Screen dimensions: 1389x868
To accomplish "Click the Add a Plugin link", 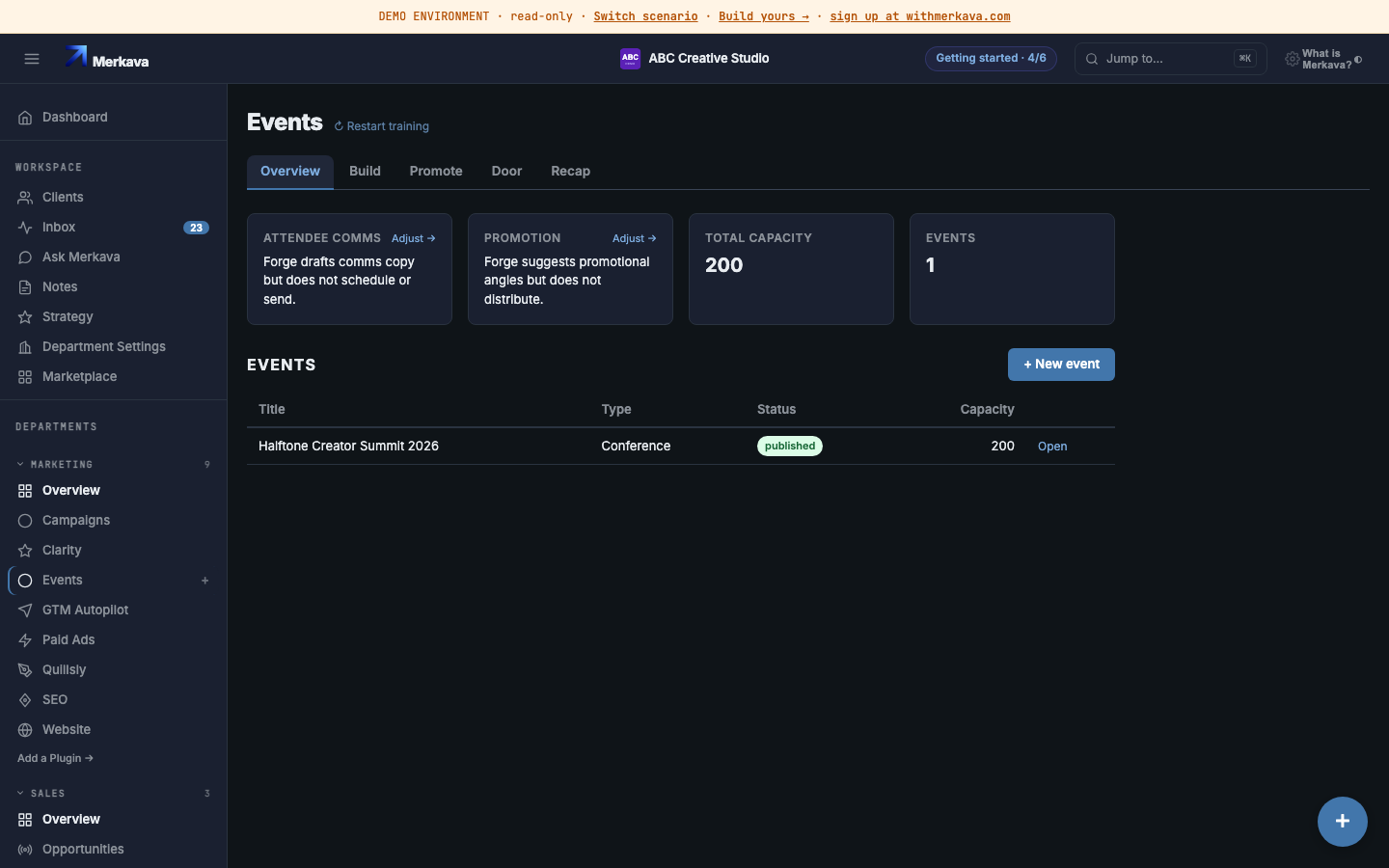I will pos(55,758).
